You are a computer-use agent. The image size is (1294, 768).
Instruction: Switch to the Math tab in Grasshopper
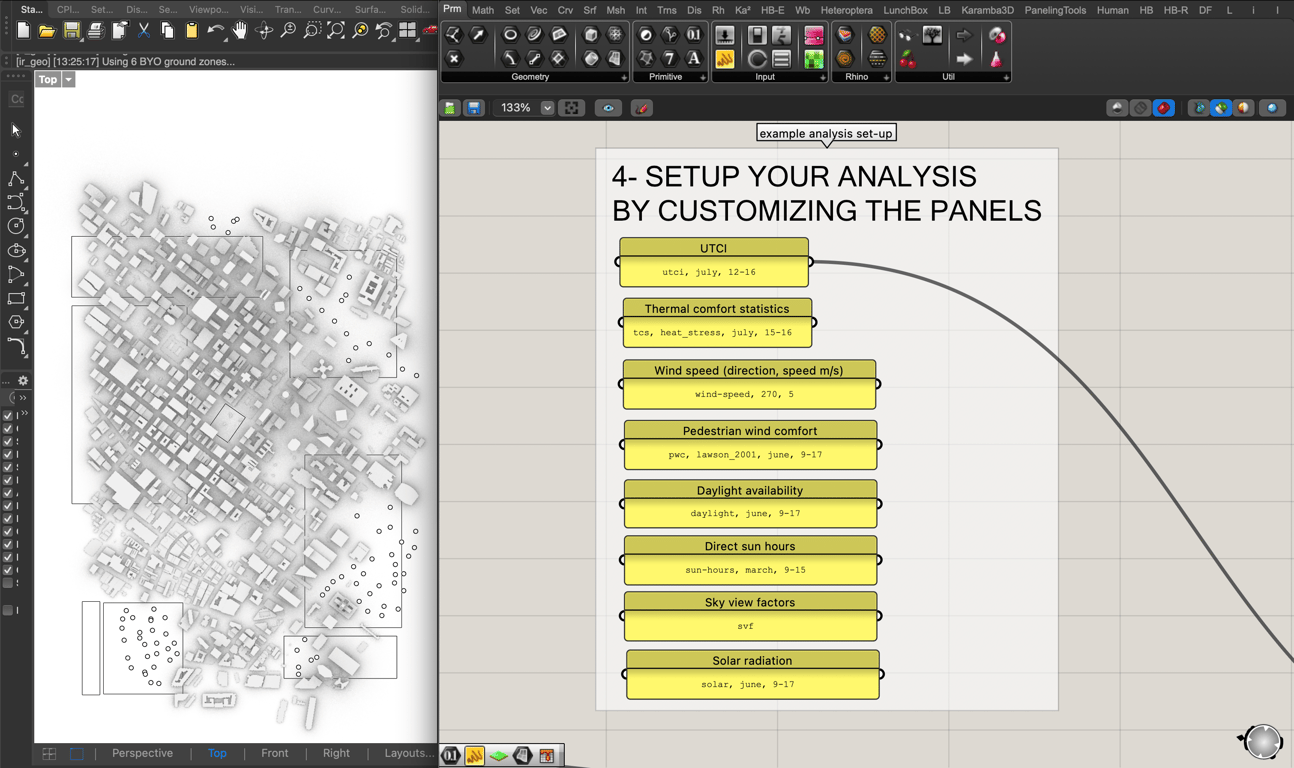[x=483, y=10]
